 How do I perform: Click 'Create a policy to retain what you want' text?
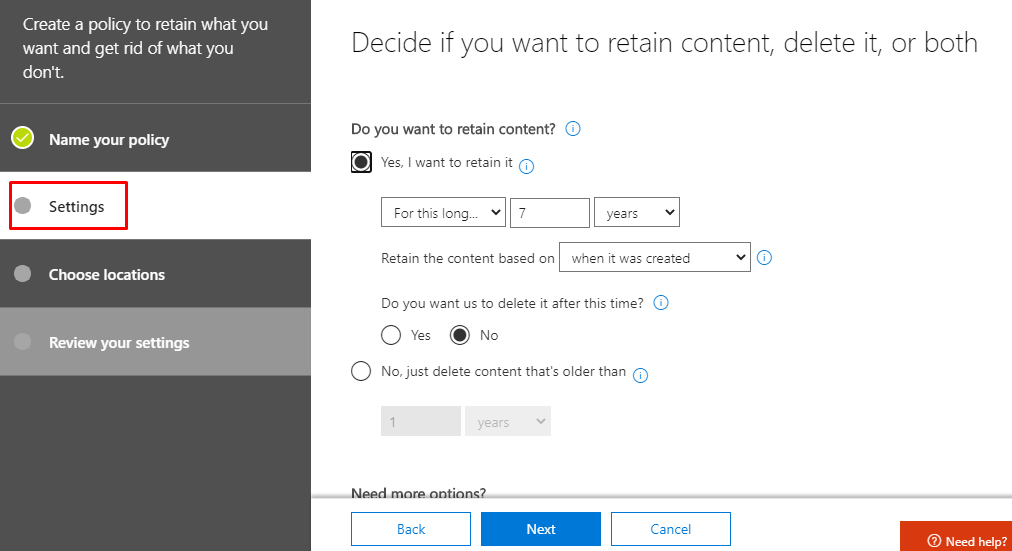click(145, 48)
